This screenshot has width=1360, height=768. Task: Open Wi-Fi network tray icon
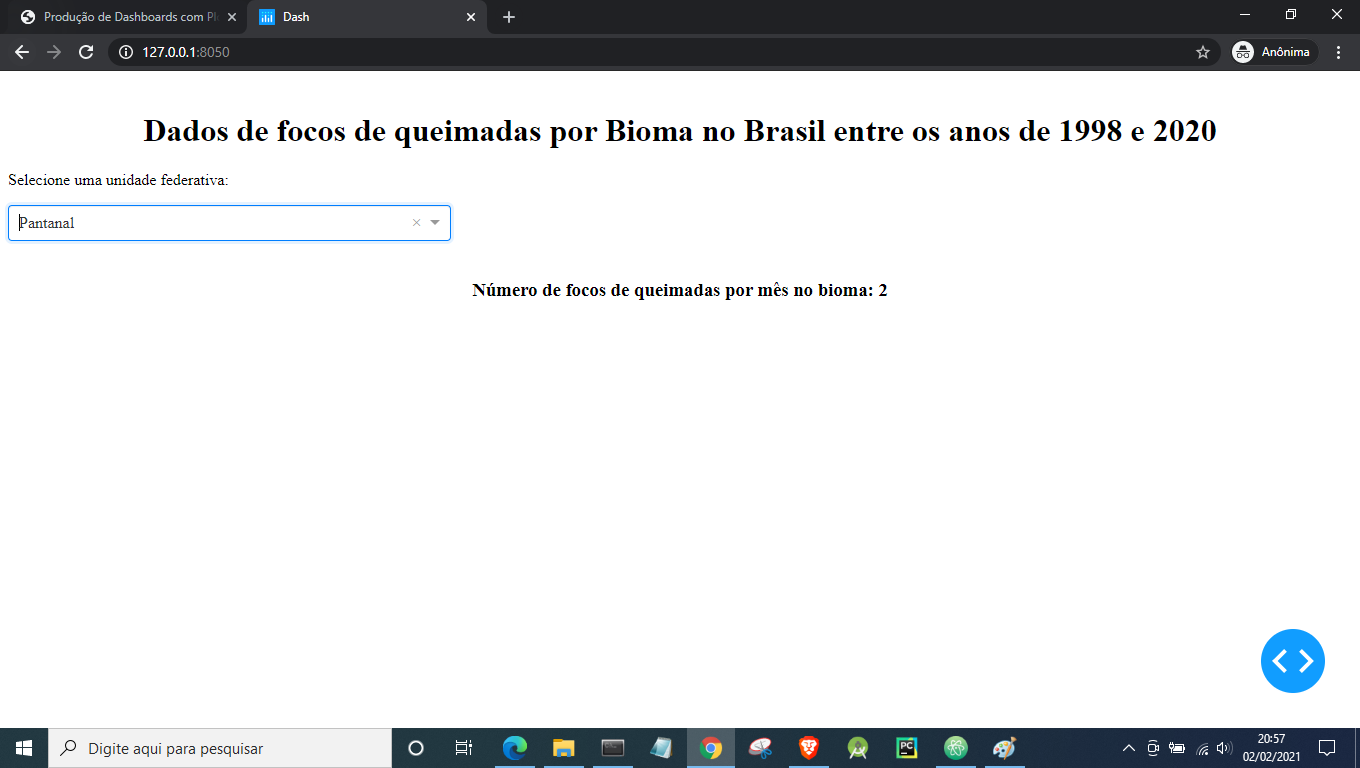coord(1202,748)
